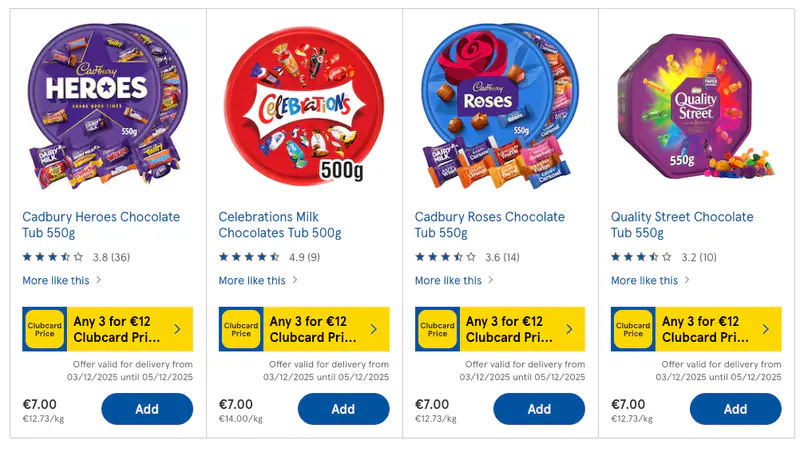This screenshot has width=800, height=453.
Task: Click the Cadbury Heroes tub product image
Action: [102, 103]
